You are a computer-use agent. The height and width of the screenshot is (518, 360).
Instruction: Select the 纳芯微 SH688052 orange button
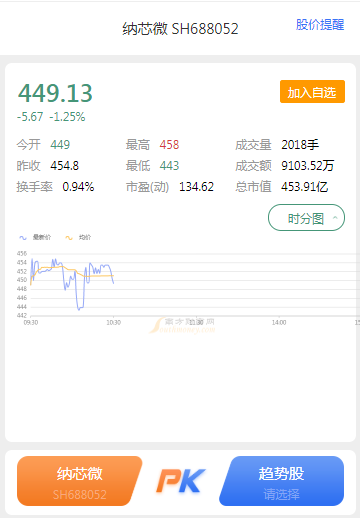coord(80,481)
